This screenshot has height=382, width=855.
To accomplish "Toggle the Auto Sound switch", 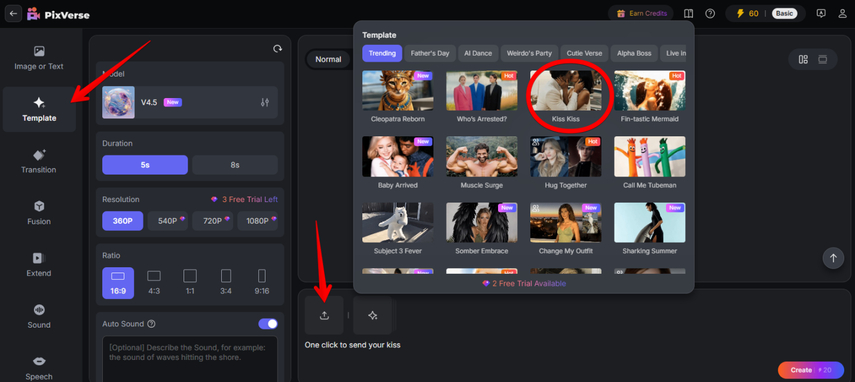I will tap(268, 324).
